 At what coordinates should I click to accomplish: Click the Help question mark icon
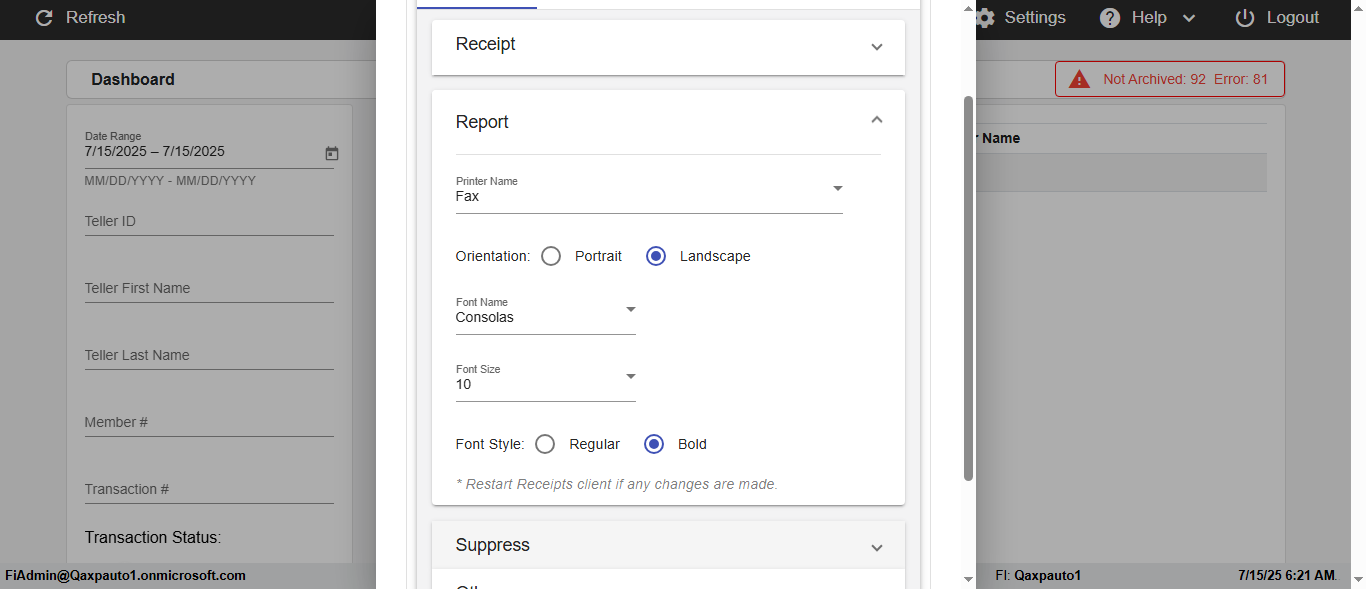[x=1110, y=18]
